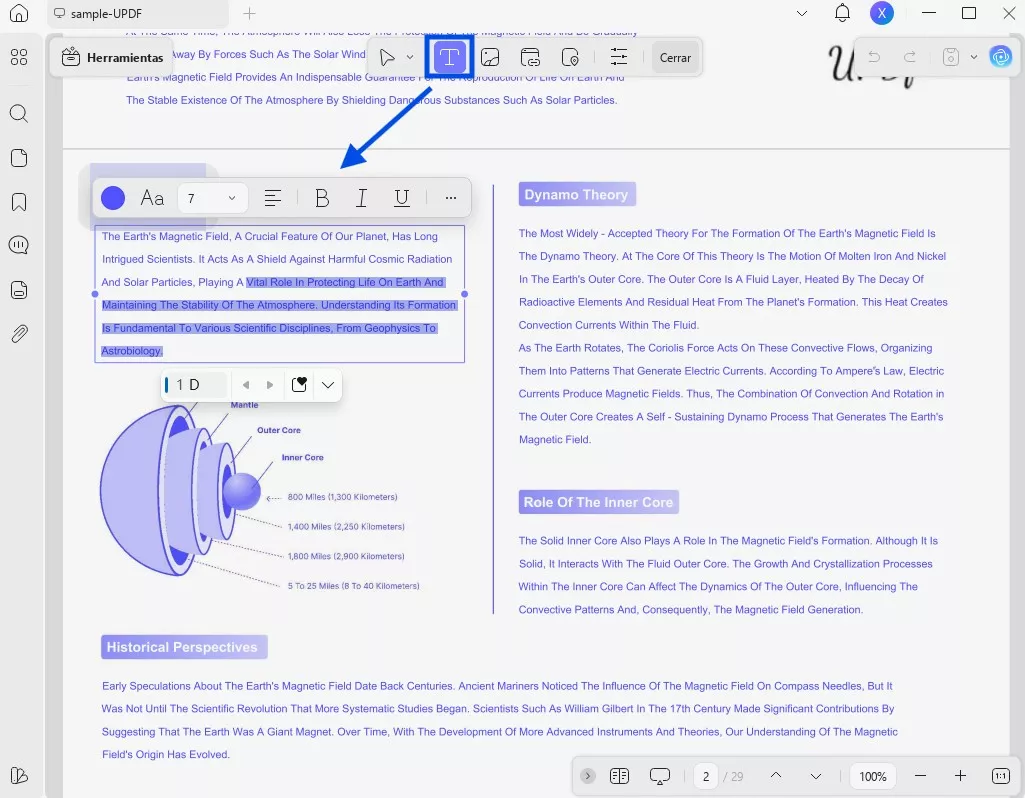This screenshot has height=798, width=1025.
Task: Open more text options ellipsis
Action: pyautogui.click(x=450, y=198)
